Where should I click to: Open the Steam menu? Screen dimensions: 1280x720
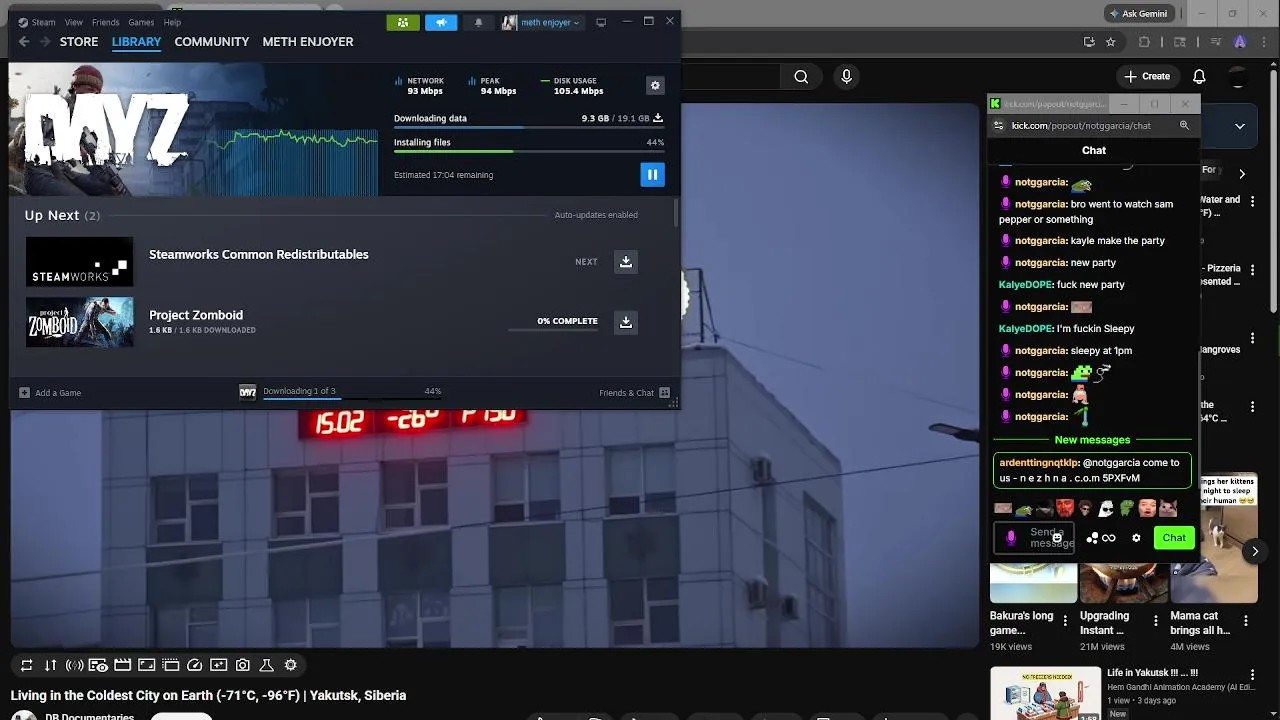(37, 22)
